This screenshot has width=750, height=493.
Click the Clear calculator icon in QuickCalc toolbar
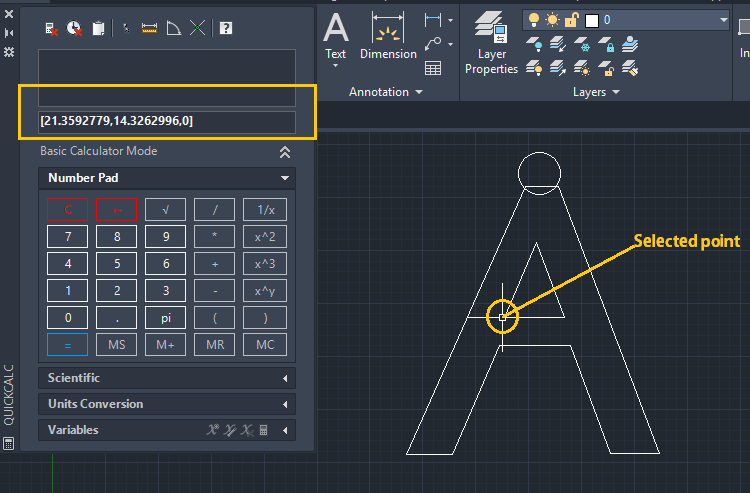pyautogui.click(x=51, y=28)
